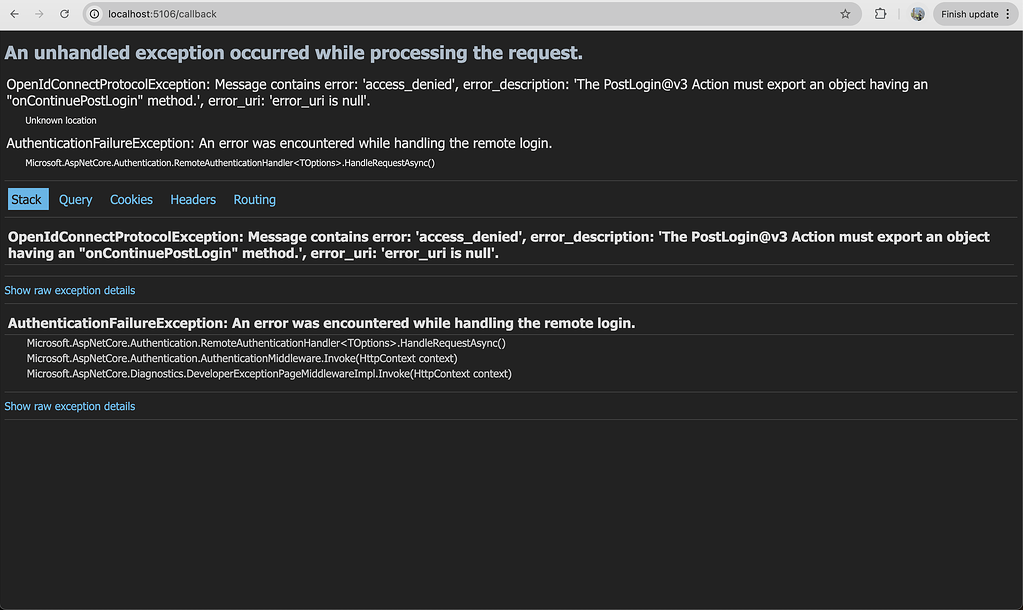
Task: Open the Cookies tab
Action: point(131,200)
